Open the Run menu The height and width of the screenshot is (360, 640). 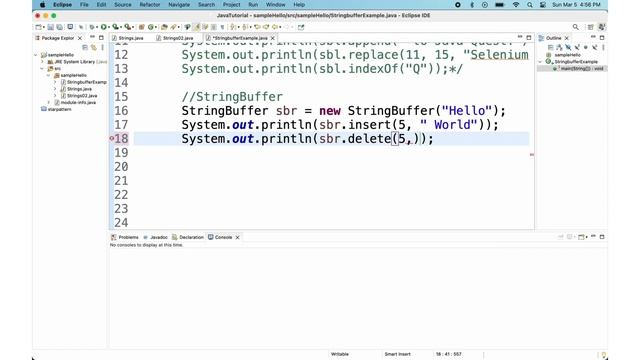pos(253,4)
